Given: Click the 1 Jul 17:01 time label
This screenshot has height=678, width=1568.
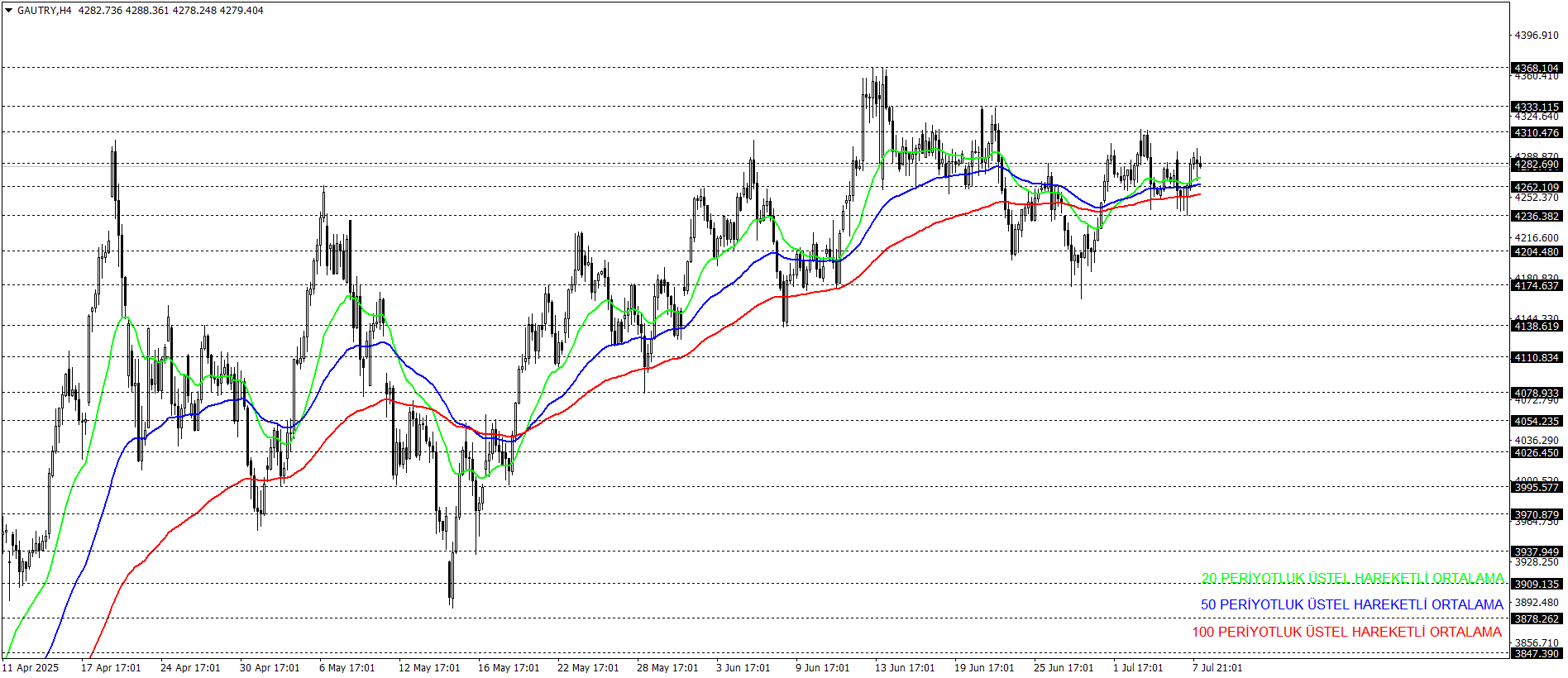Looking at the screenshot, I should tap(1138, 668).
